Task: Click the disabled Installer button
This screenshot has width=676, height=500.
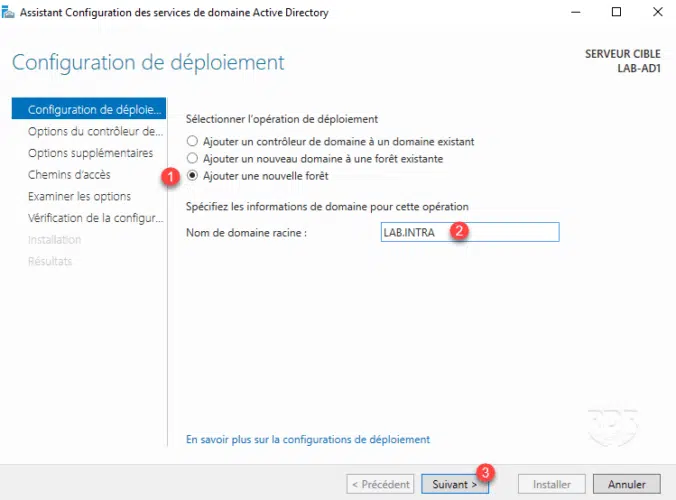Action: click(551, 484)
